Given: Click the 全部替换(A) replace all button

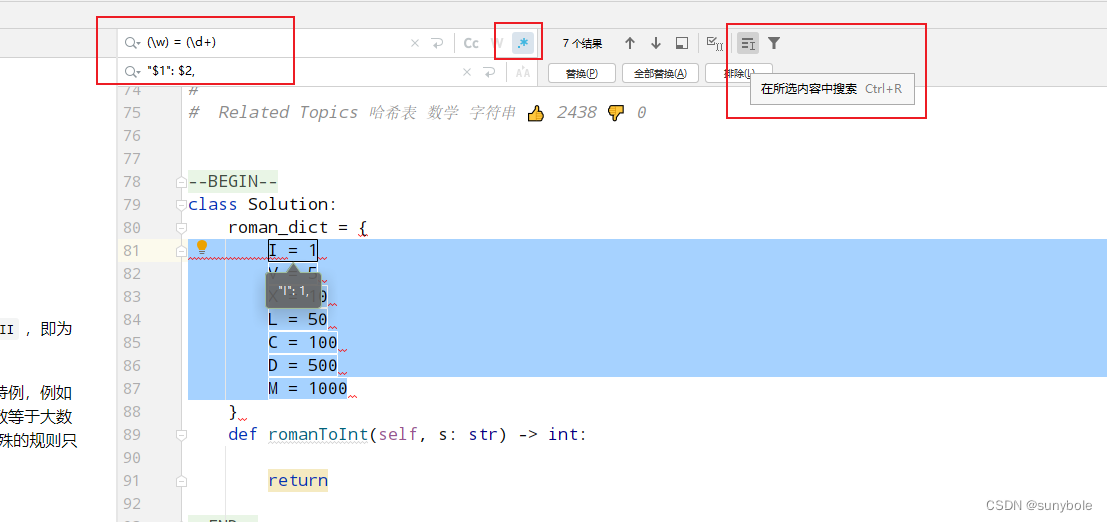Looking at the screenshot, I should coord(660,73).
